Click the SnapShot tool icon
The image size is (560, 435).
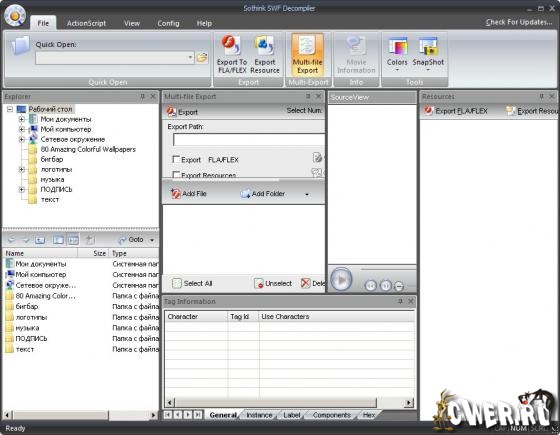(428, 54)
